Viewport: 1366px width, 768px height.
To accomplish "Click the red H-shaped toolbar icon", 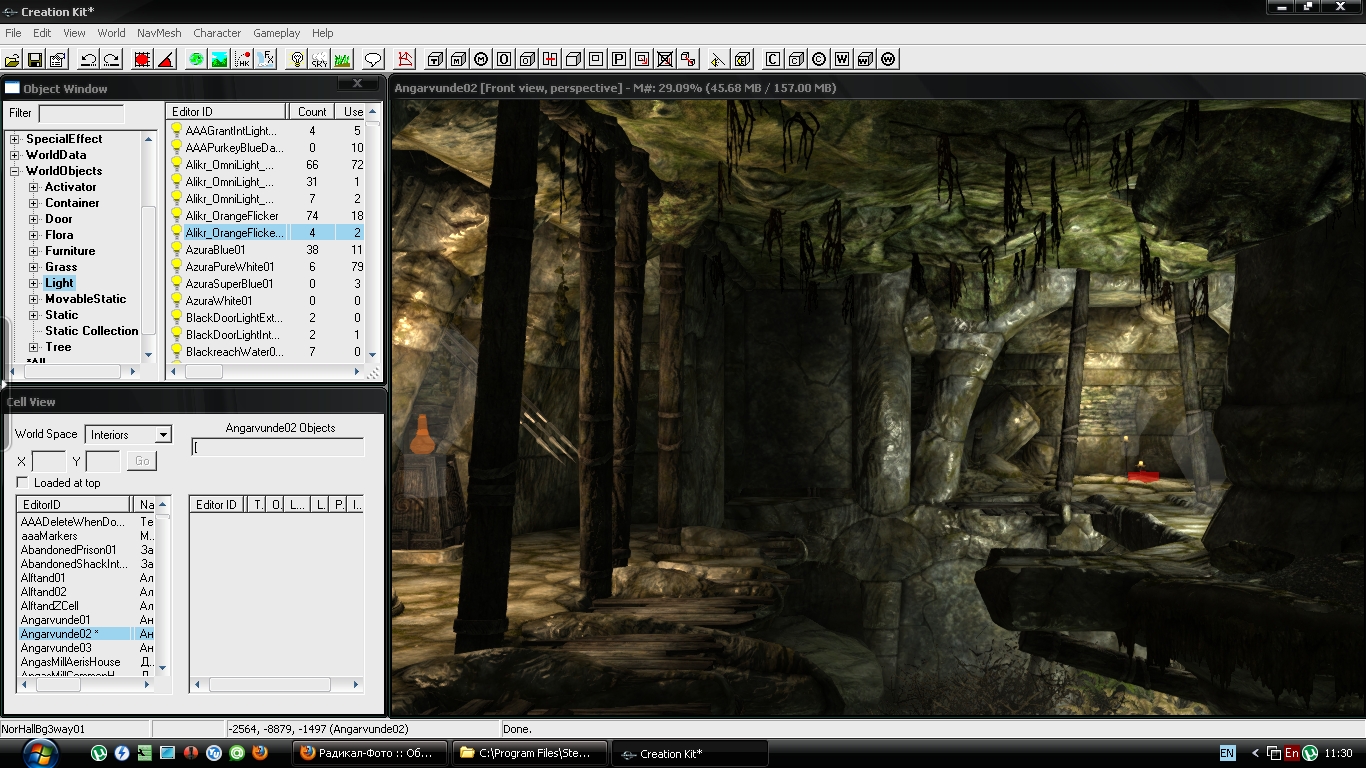I will (x=550, y=59).
